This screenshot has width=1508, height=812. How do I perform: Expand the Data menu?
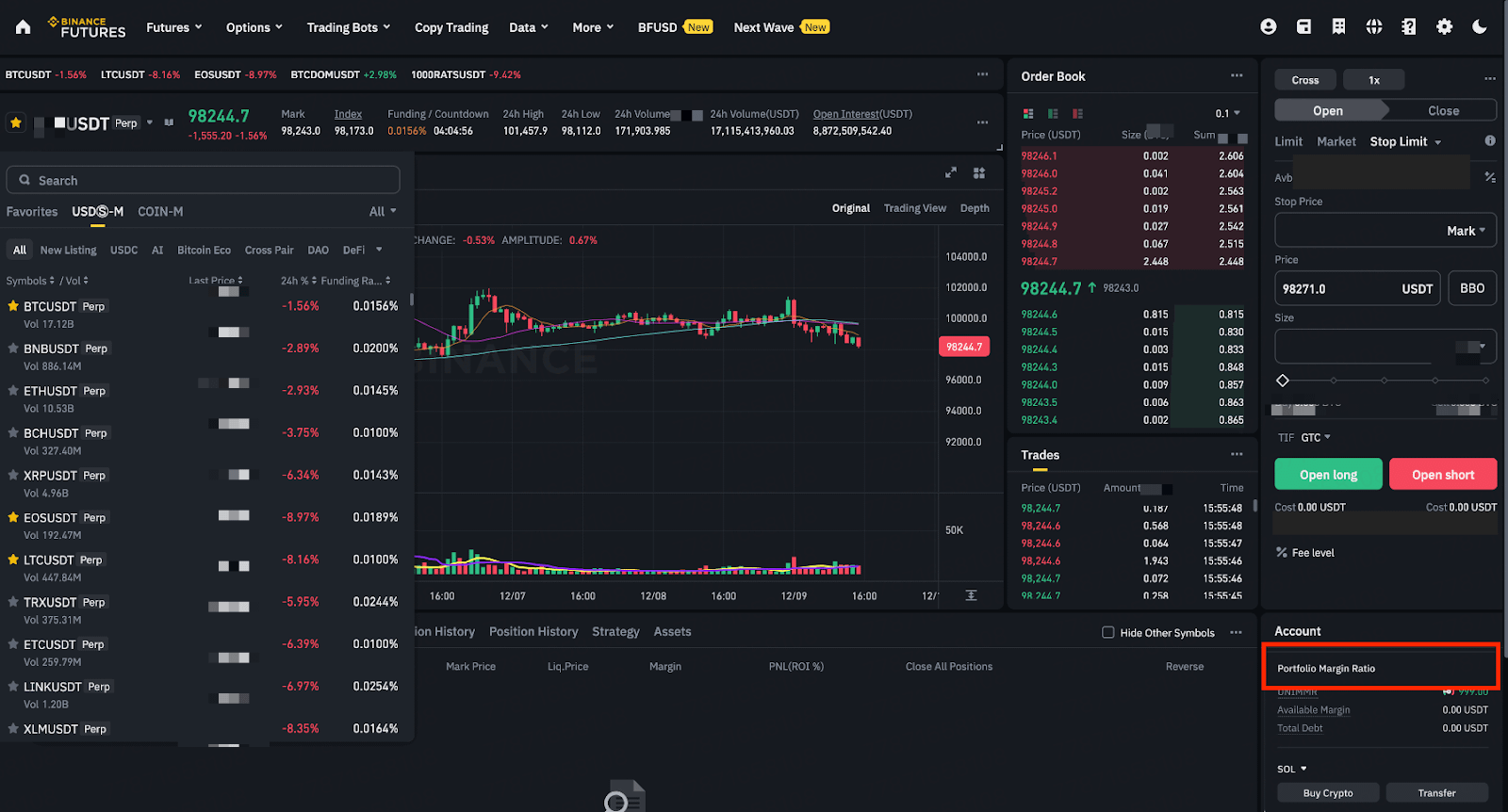click(529, 27)
